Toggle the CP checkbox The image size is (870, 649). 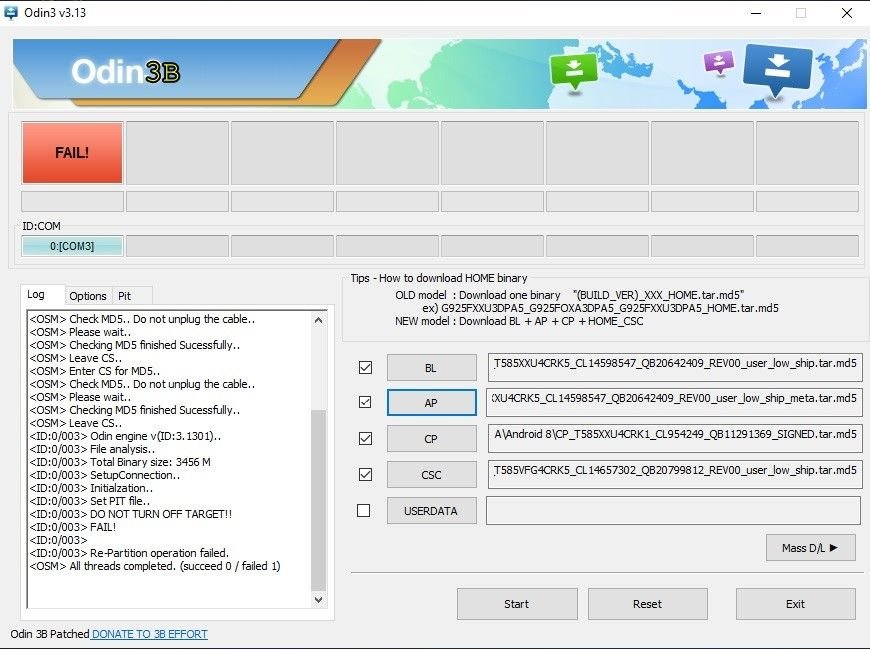tap(365, 438)
